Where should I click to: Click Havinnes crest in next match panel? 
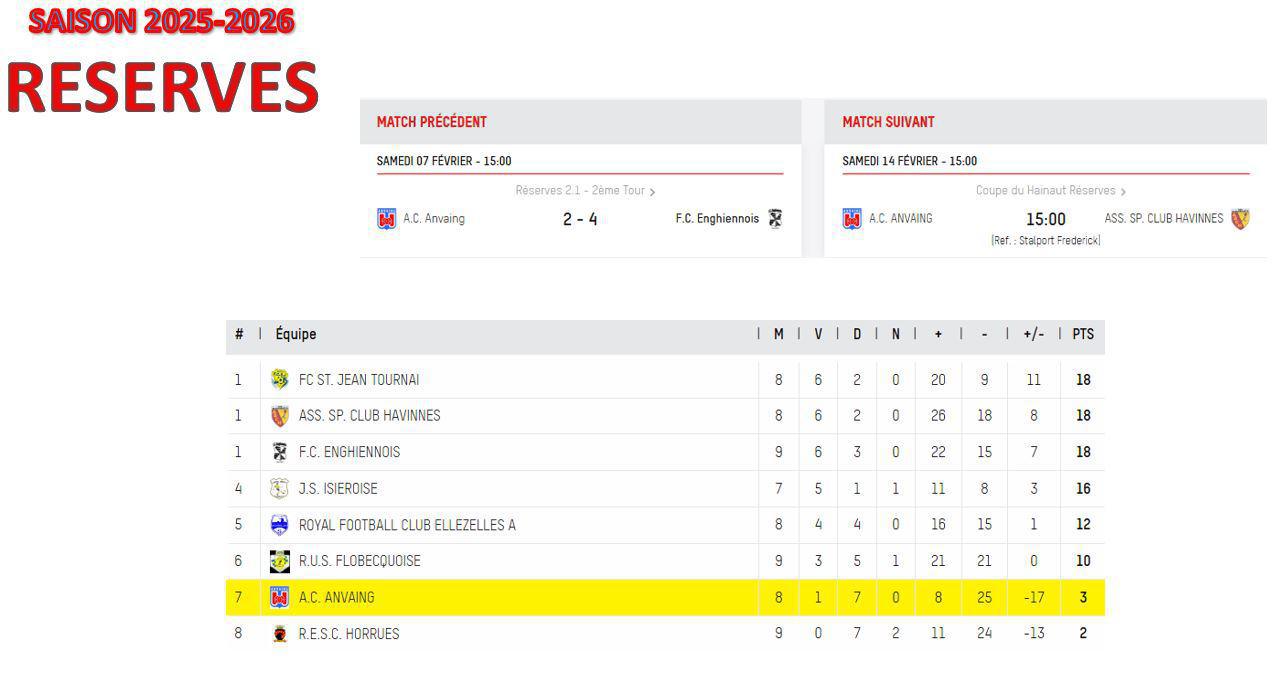[1240, 219]
